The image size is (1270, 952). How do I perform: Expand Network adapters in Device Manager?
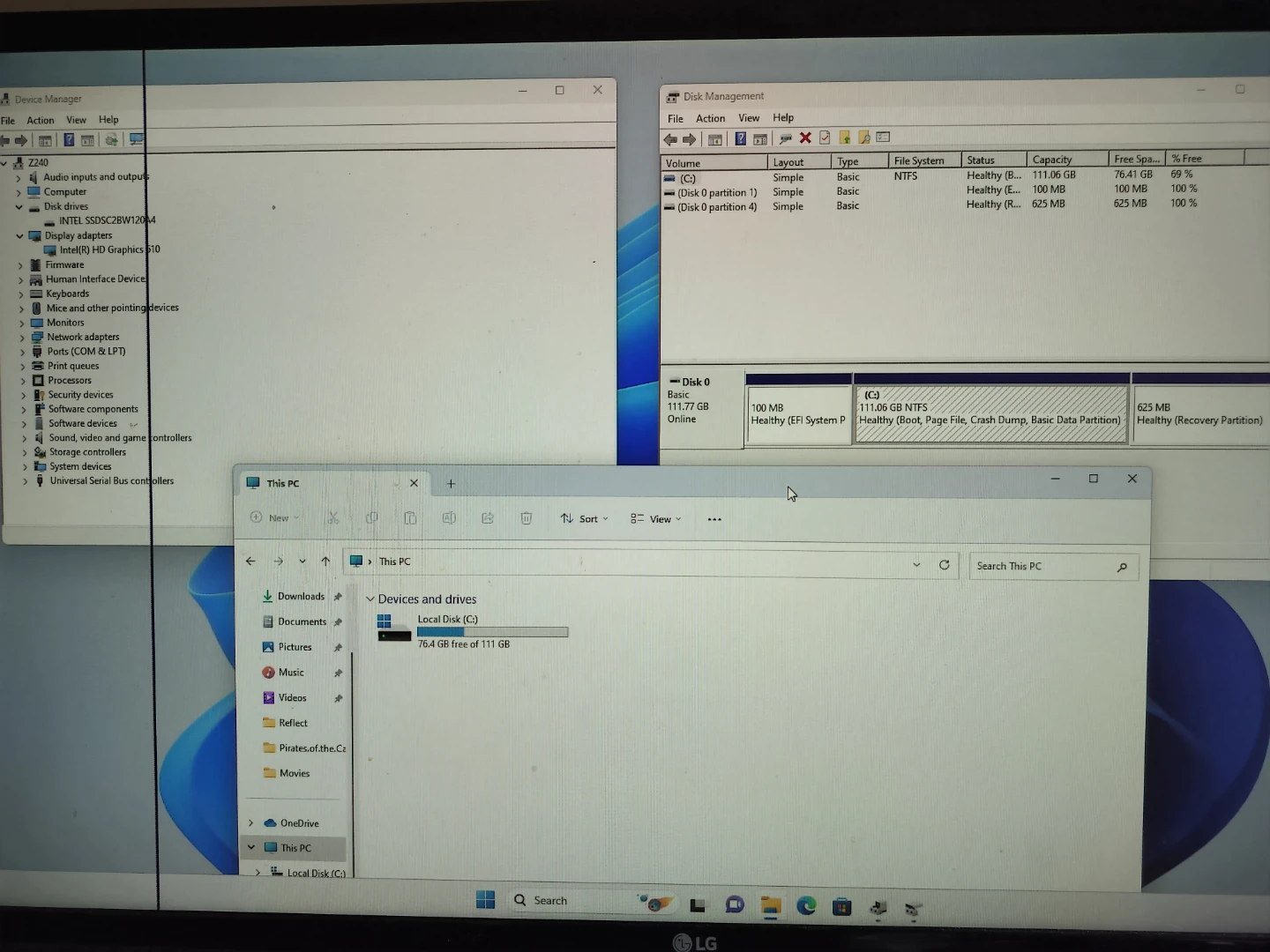click(x=21, y=338)
